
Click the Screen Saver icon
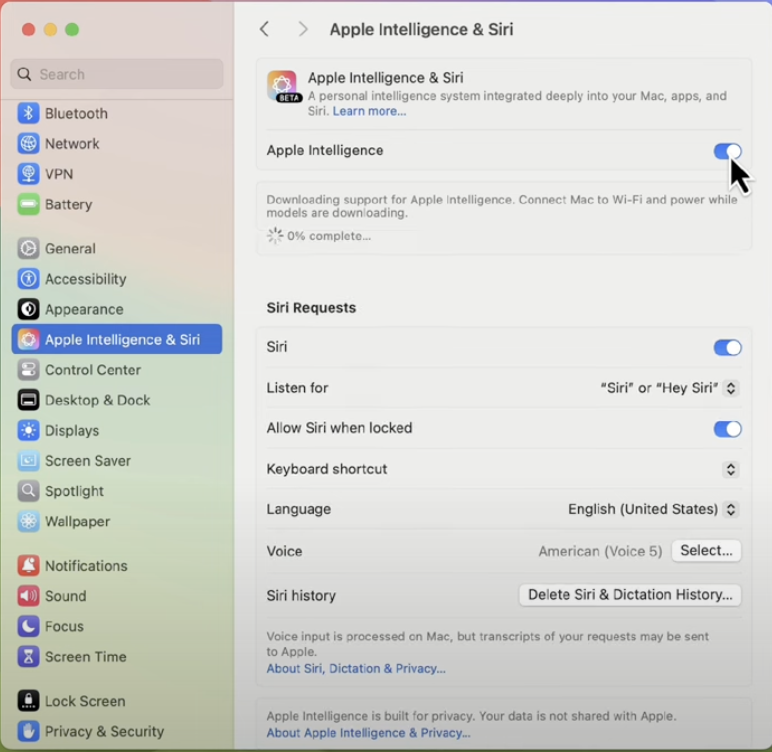(x=28, y=460)
